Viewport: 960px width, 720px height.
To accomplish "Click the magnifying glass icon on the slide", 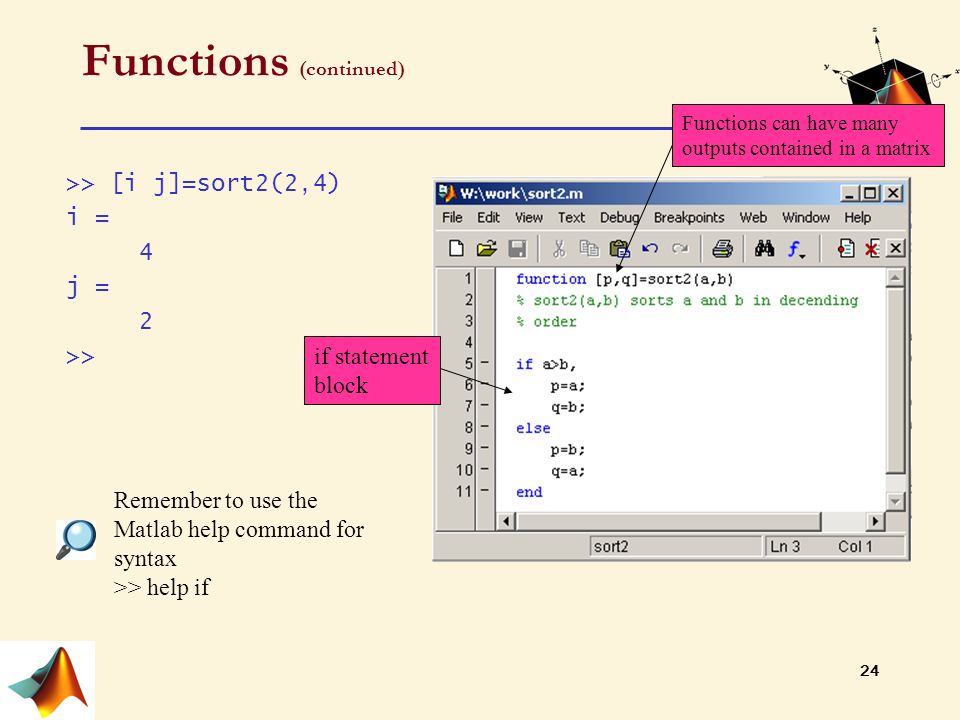I will 76,539.
